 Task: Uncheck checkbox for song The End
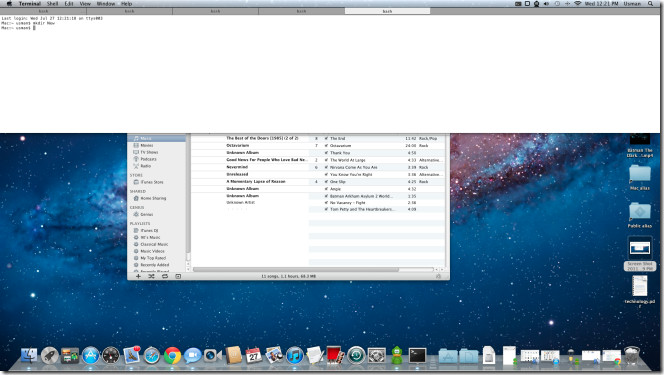click(326, 138)
